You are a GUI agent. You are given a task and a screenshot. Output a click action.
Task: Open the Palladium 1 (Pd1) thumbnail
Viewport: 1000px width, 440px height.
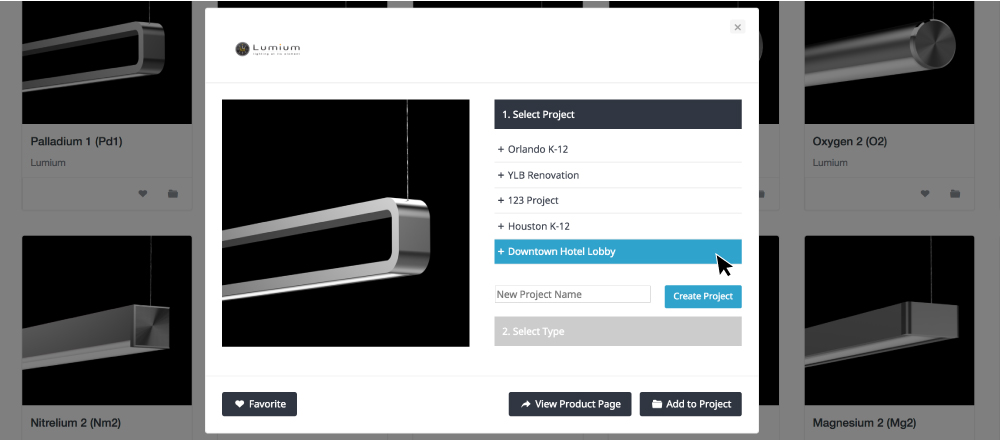coord(107,62)
